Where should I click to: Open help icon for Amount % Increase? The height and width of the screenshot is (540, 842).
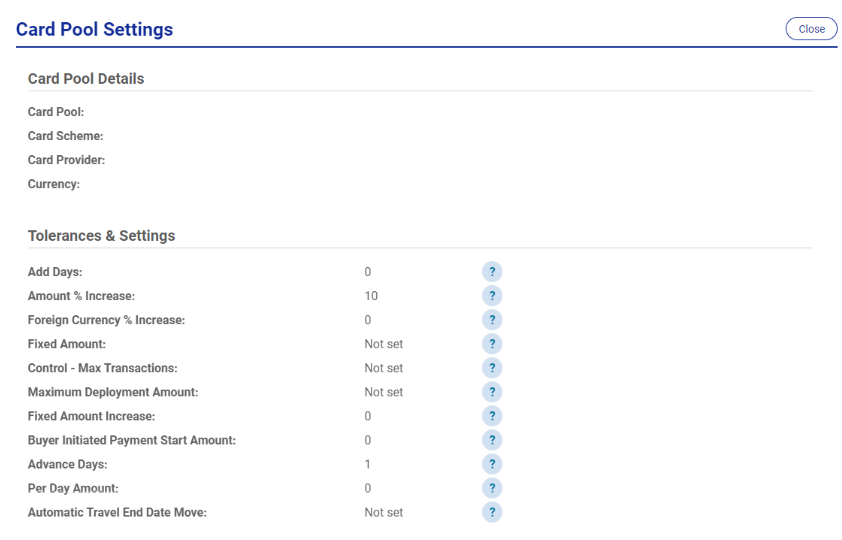(x=492, y=296)
